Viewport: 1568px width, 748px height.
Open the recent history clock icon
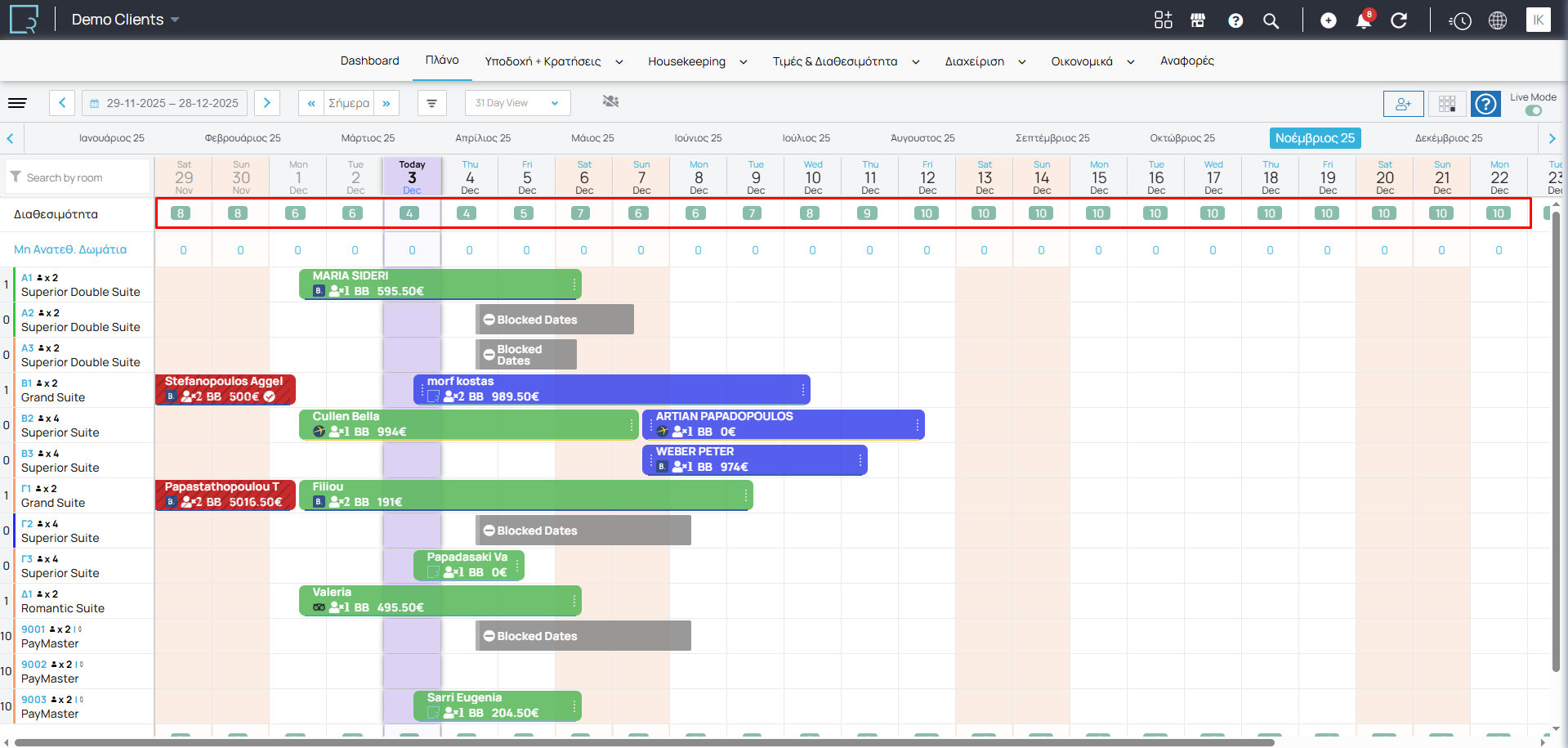pos(1460,20)
